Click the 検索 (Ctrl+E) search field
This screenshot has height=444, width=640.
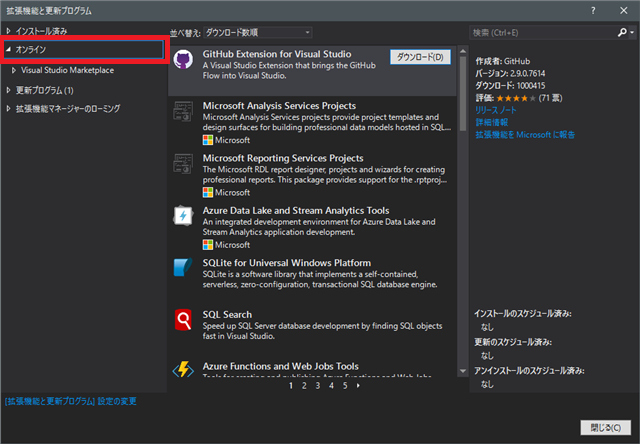pos(543,32)
